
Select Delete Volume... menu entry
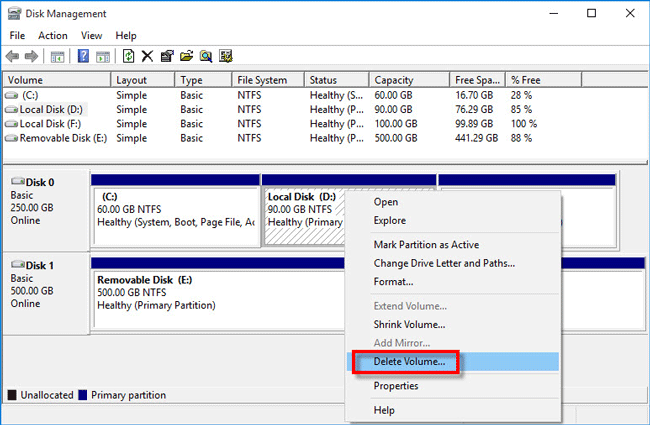click(x=453, y=362)
